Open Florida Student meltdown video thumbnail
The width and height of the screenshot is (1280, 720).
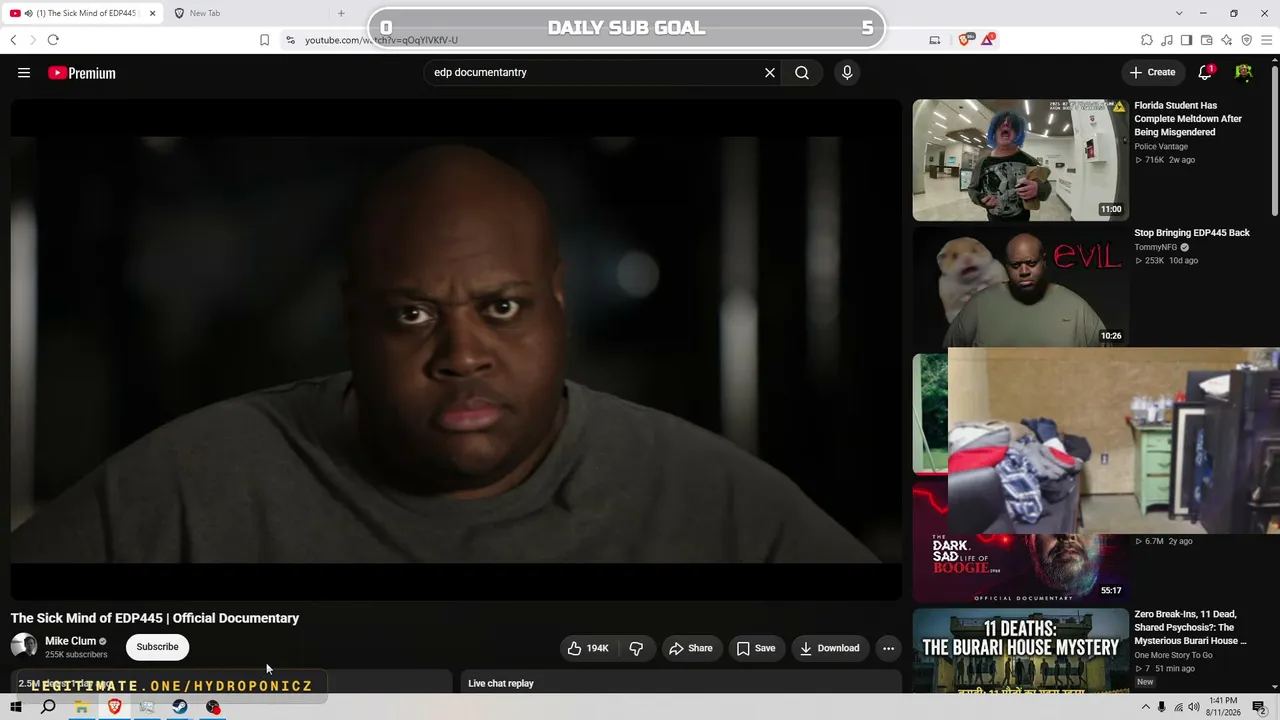tap(1020, 160)
